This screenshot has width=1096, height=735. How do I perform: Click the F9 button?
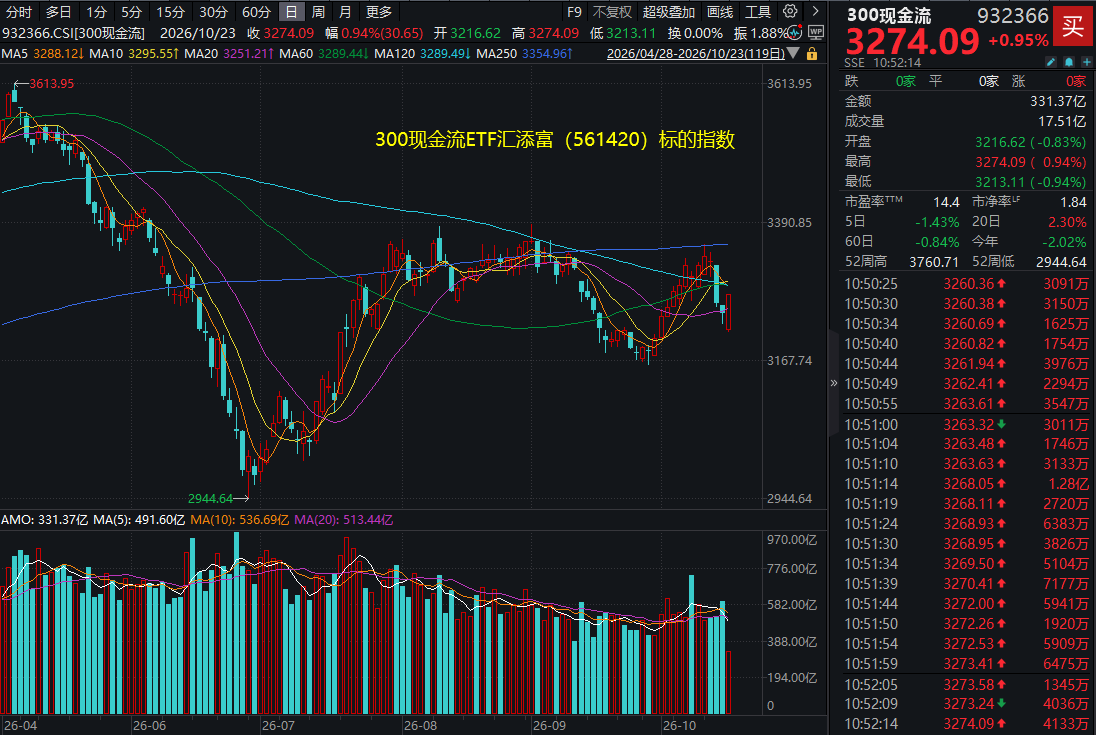[574, 12]
